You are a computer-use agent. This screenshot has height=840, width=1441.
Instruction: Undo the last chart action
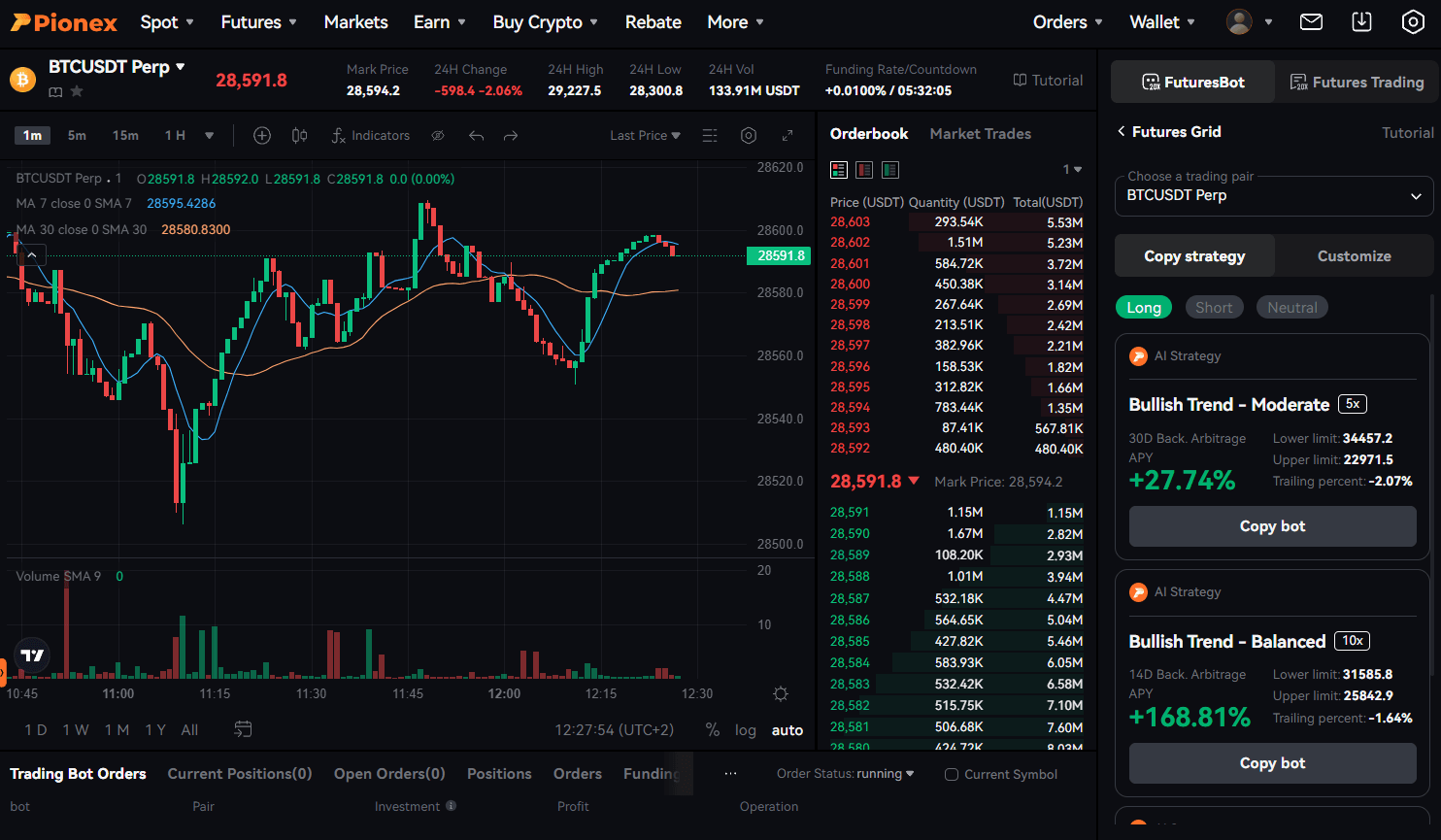[476, 136]
